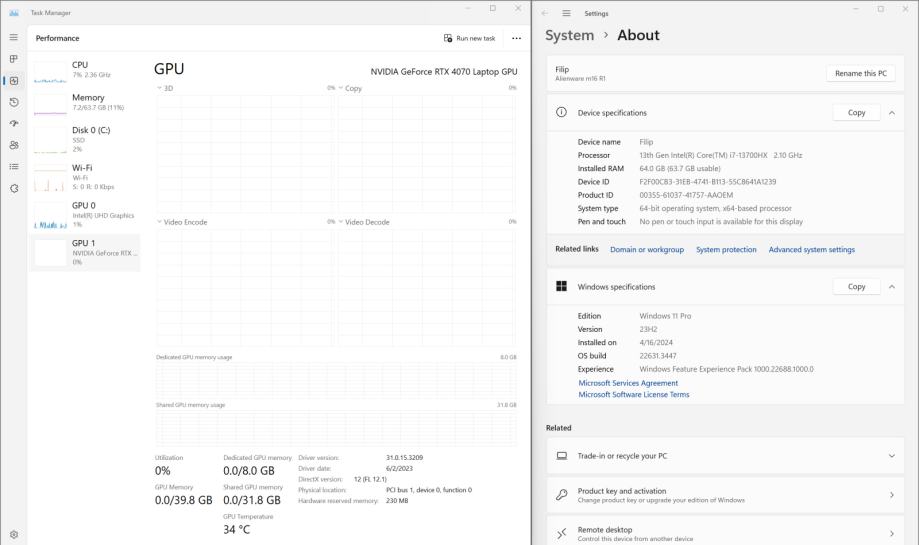Click the Settings back arrow

click(x=545, y=13)
